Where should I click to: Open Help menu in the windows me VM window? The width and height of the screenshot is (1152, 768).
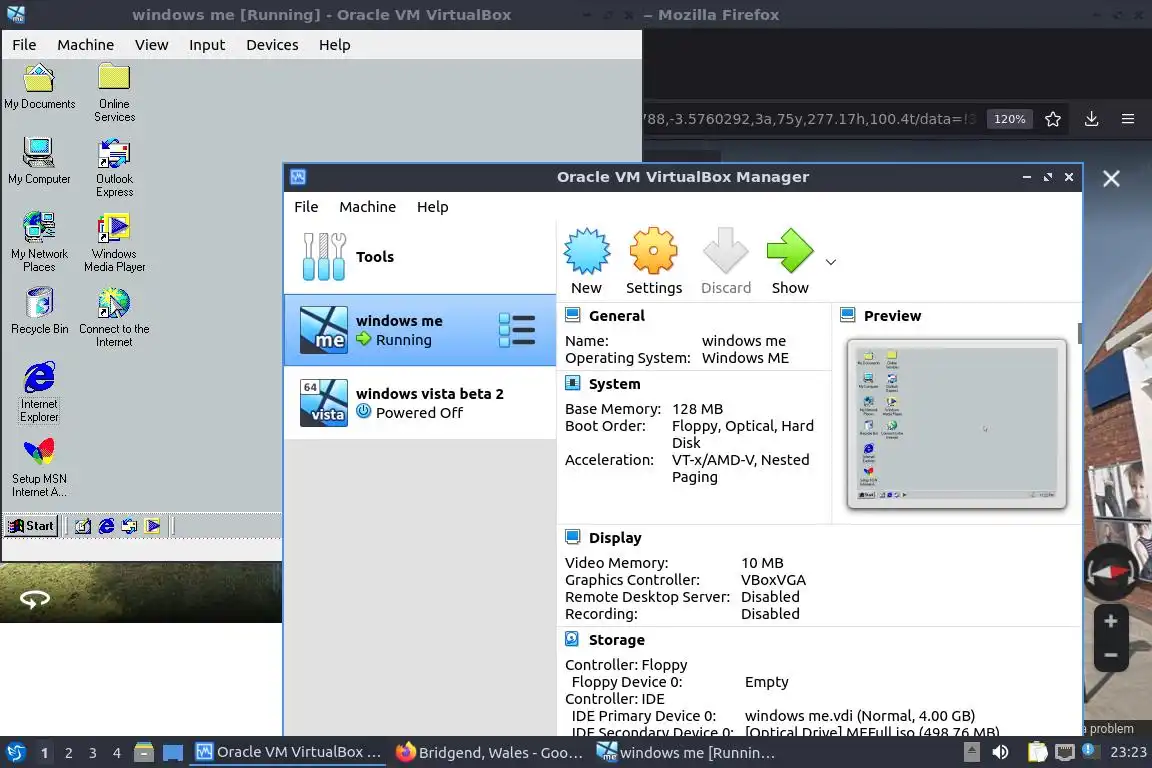pyautogui.click(x=334, y=45)
